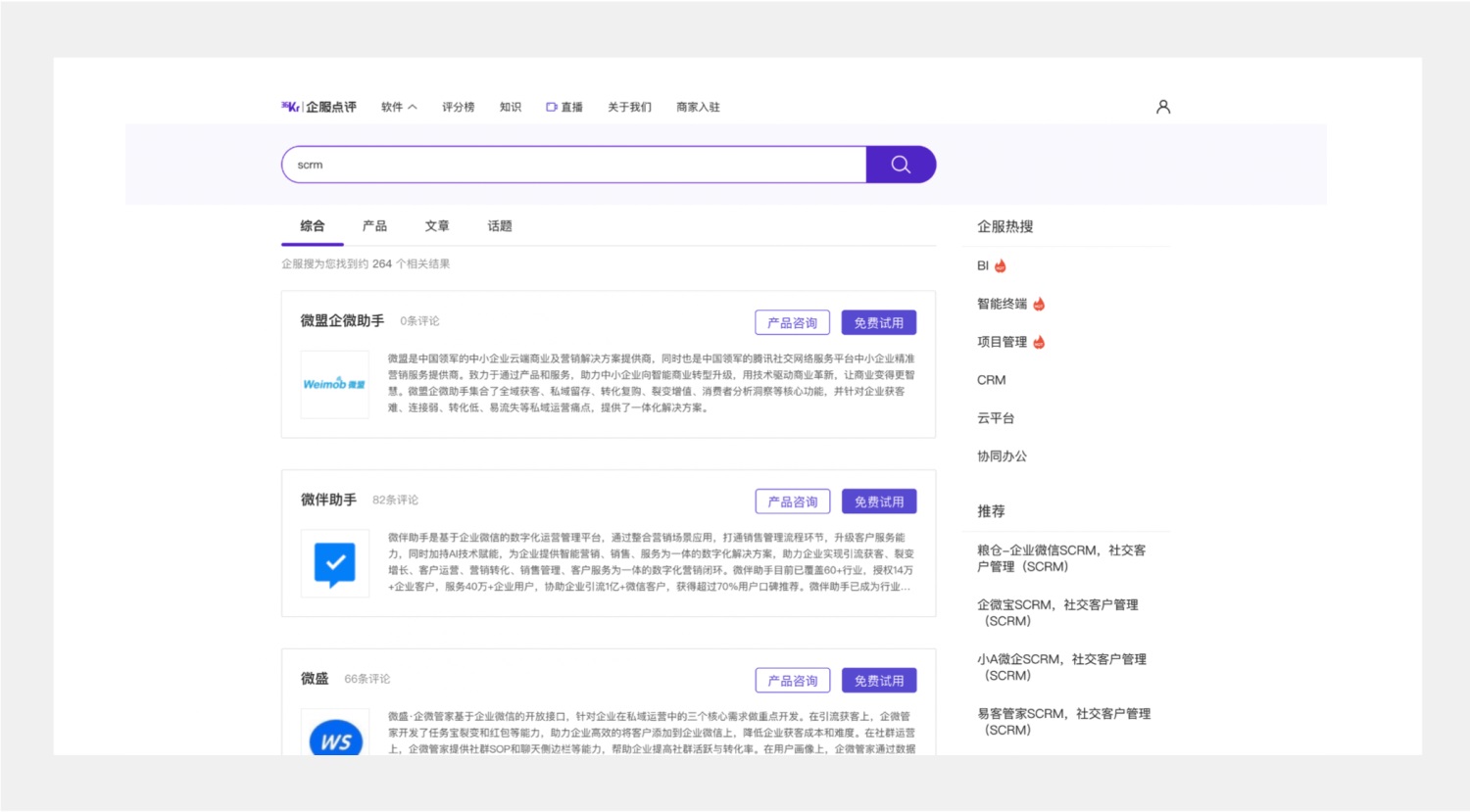Click the 82条评论 count for 微伴助手
The width and height of the screenshot is (1470, 812).
click(395, 501)
